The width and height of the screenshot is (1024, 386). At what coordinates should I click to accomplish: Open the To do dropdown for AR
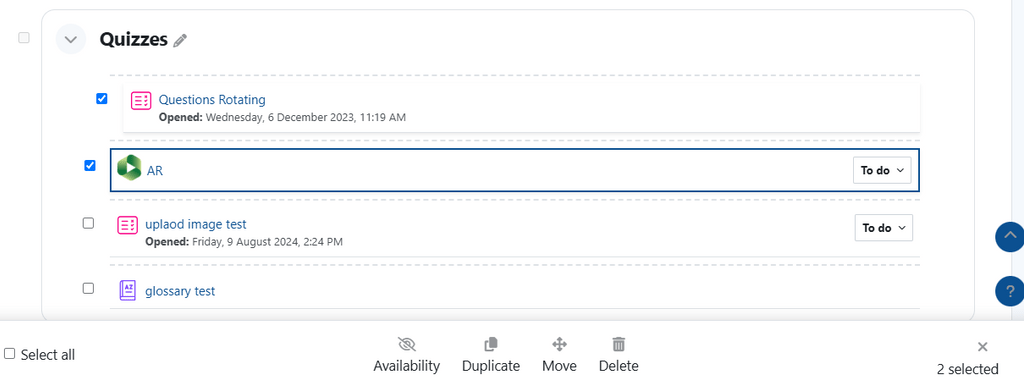pos(882,170)
